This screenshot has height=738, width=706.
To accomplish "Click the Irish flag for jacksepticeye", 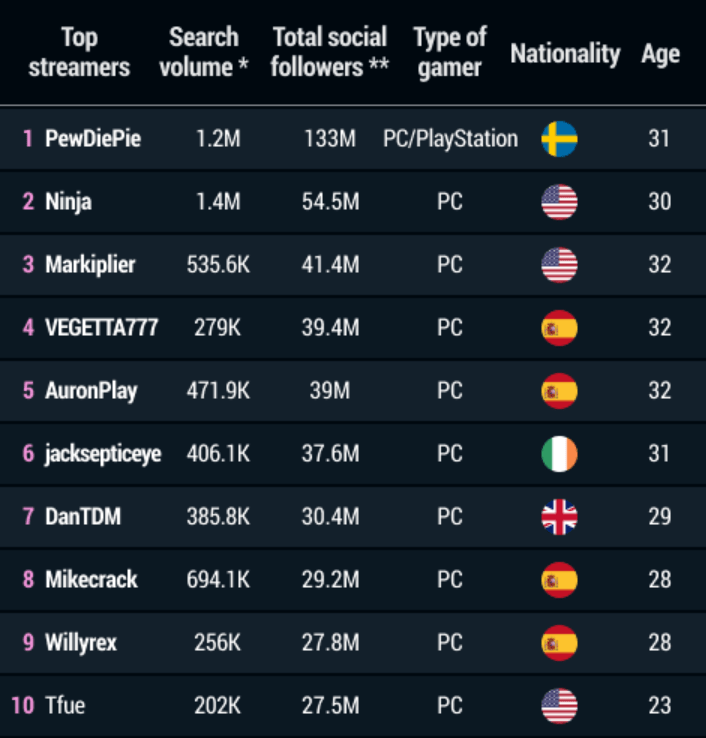I will [559, 454].
